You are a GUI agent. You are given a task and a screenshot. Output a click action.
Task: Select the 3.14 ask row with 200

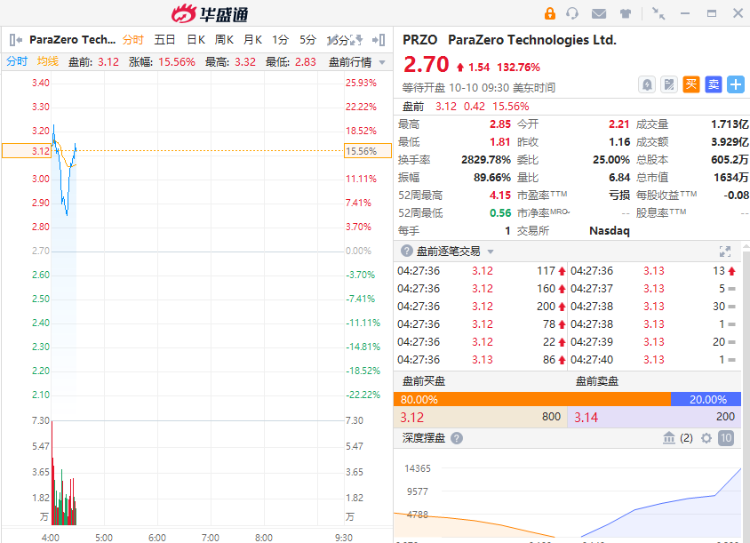pos(654,417)
